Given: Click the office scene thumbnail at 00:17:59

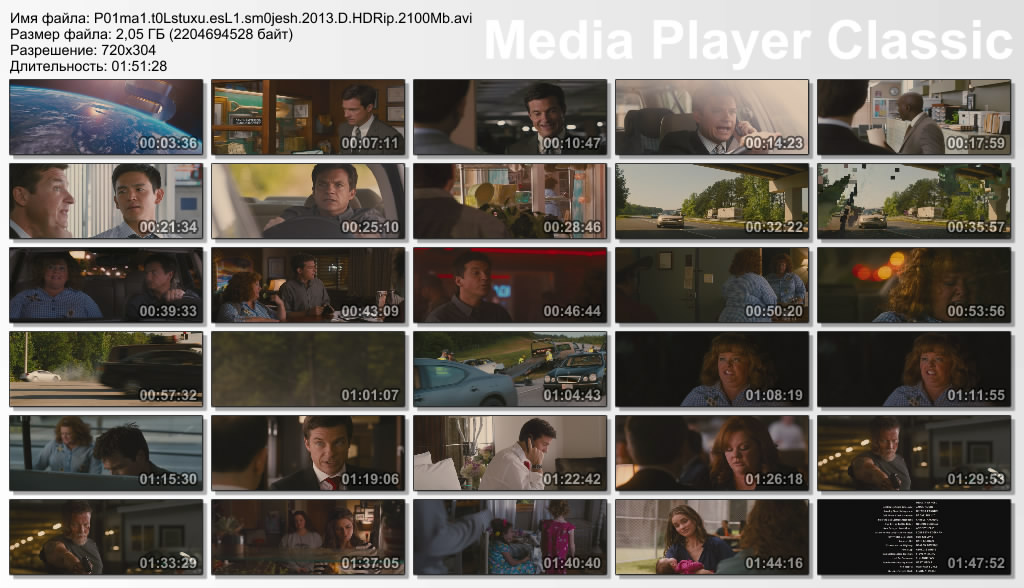Looking at the screenshot, I should [x=914, y=117].
